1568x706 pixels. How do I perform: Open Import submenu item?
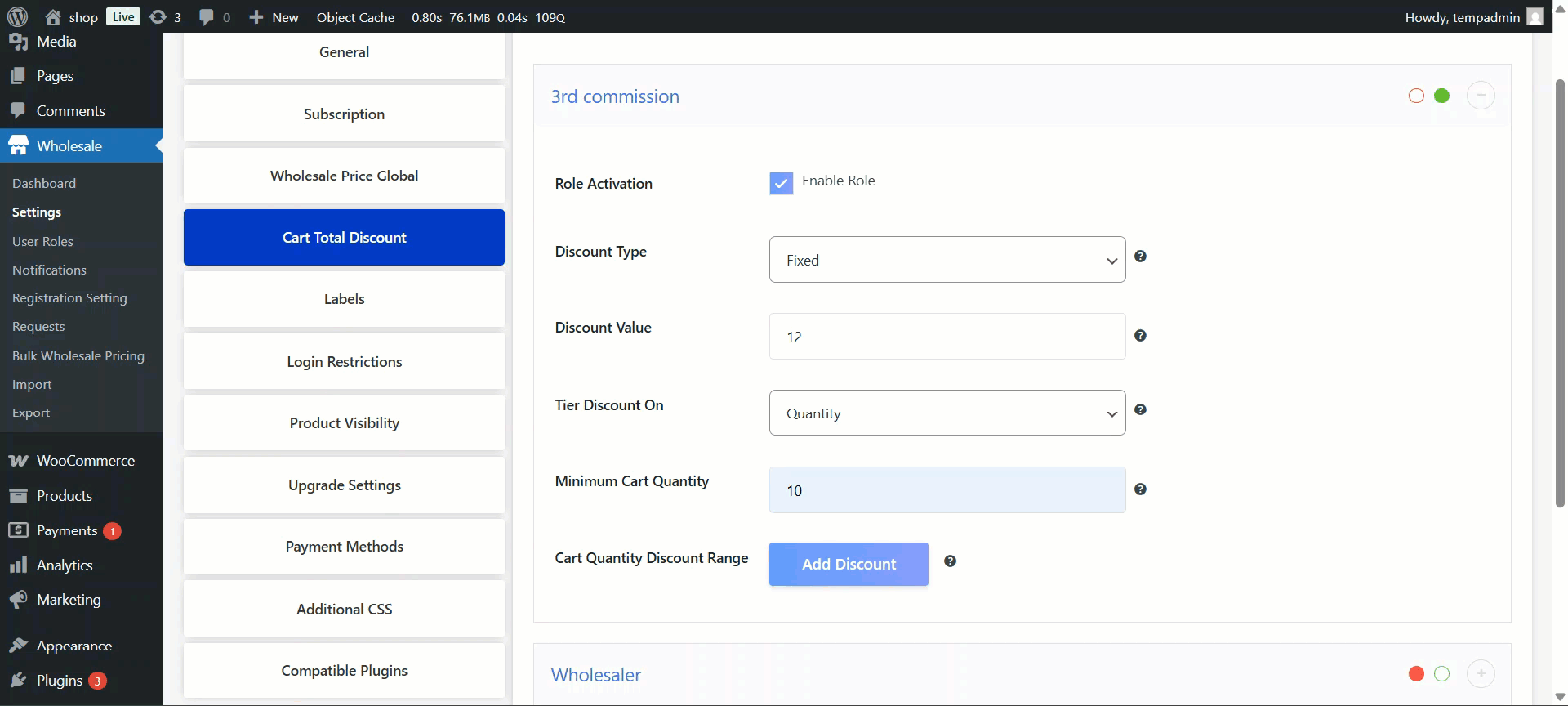[x=32, y=385]
